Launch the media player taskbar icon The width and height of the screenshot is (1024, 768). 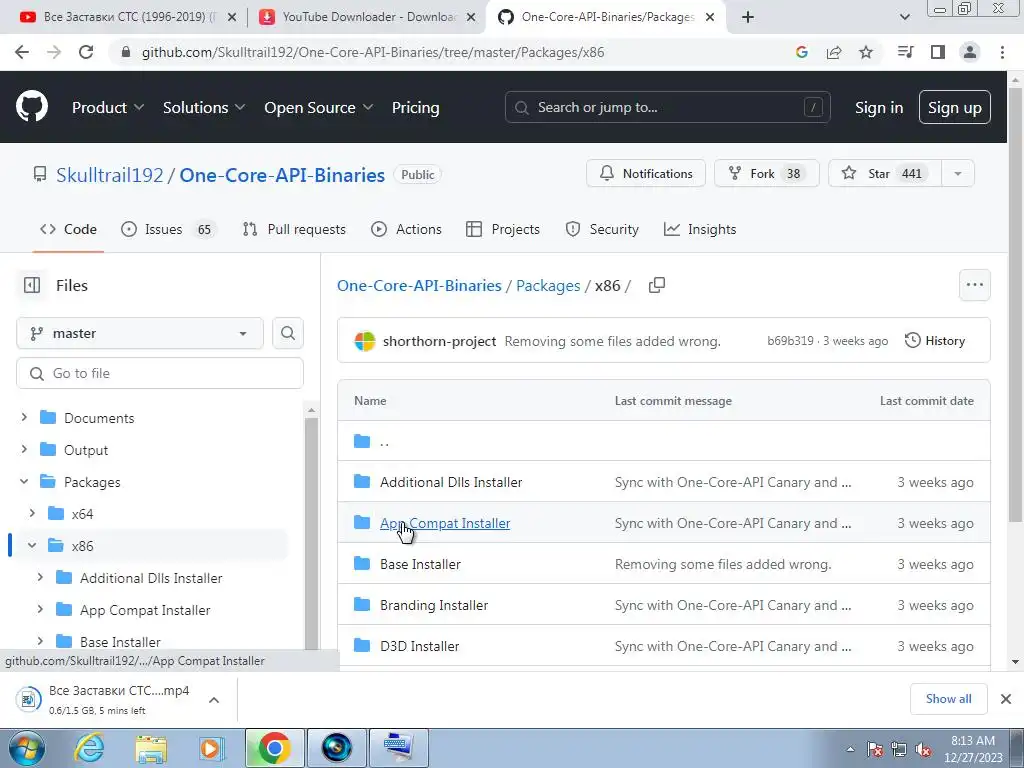pyautogui.click(x=211, y=748)
